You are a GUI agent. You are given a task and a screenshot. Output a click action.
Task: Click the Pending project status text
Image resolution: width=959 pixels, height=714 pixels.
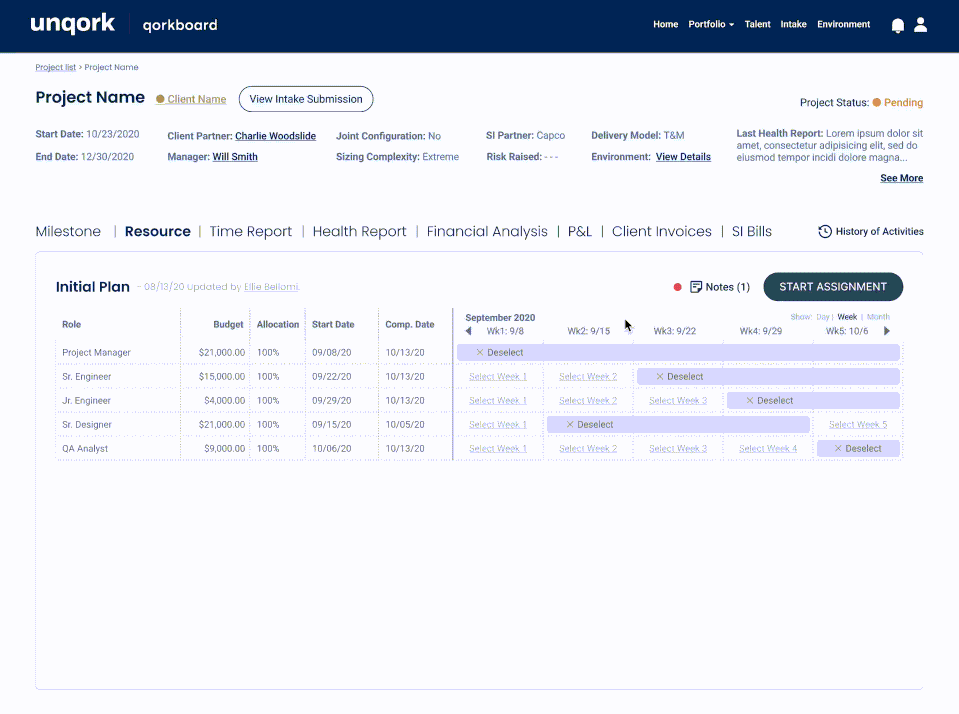[x=903, y=102]
